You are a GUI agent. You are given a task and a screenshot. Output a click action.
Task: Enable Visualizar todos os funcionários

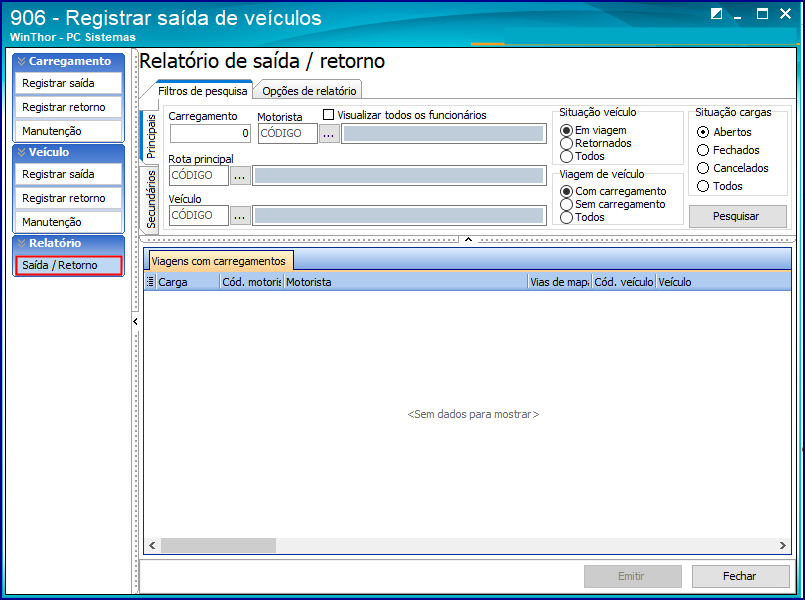click(x=328, y=115)
